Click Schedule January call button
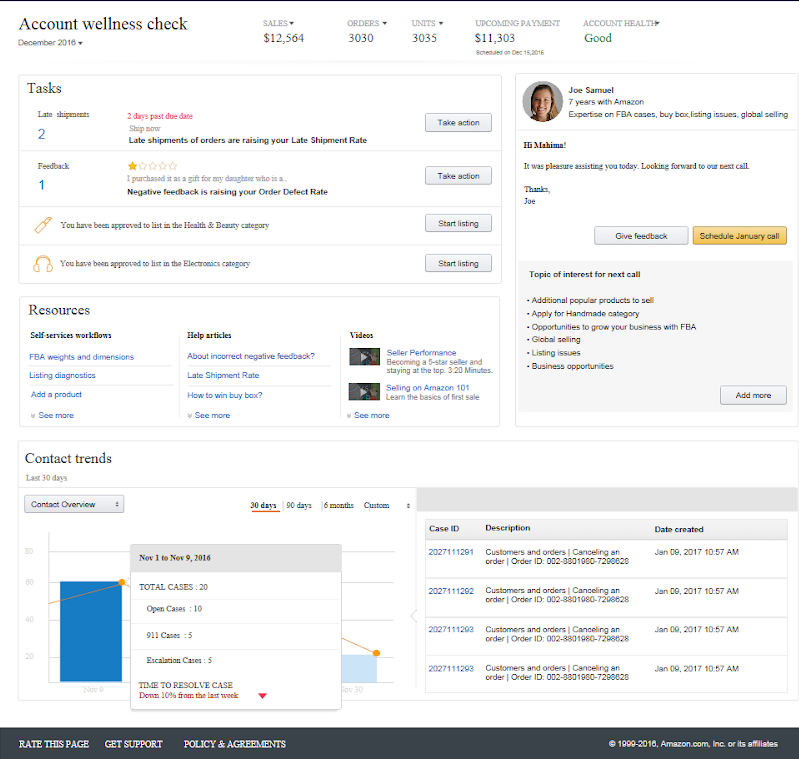The height and width of the screenshot is (759, 799). click(x=739, y=236)
